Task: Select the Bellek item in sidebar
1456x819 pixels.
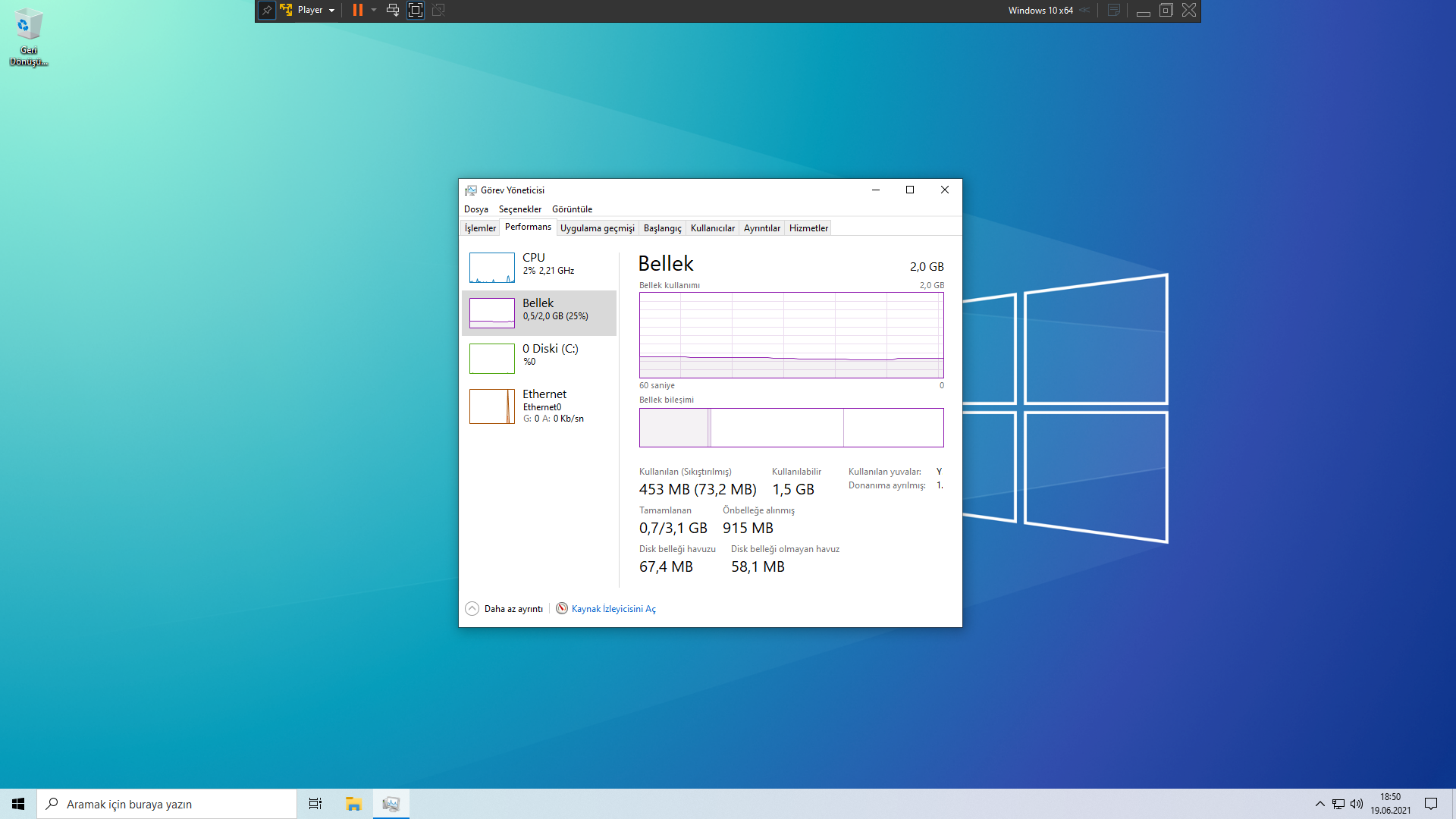Action: point(539,312)
